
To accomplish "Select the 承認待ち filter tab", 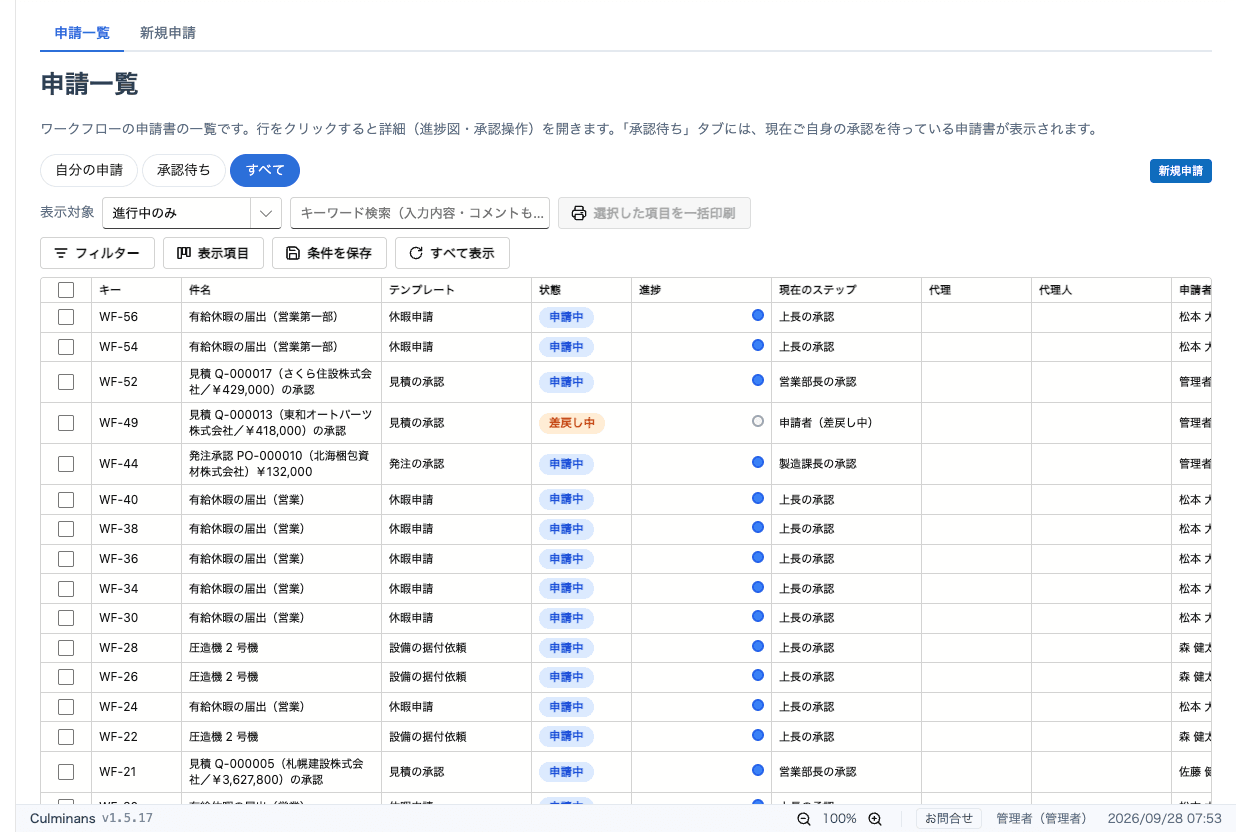I will coord(184,170).
